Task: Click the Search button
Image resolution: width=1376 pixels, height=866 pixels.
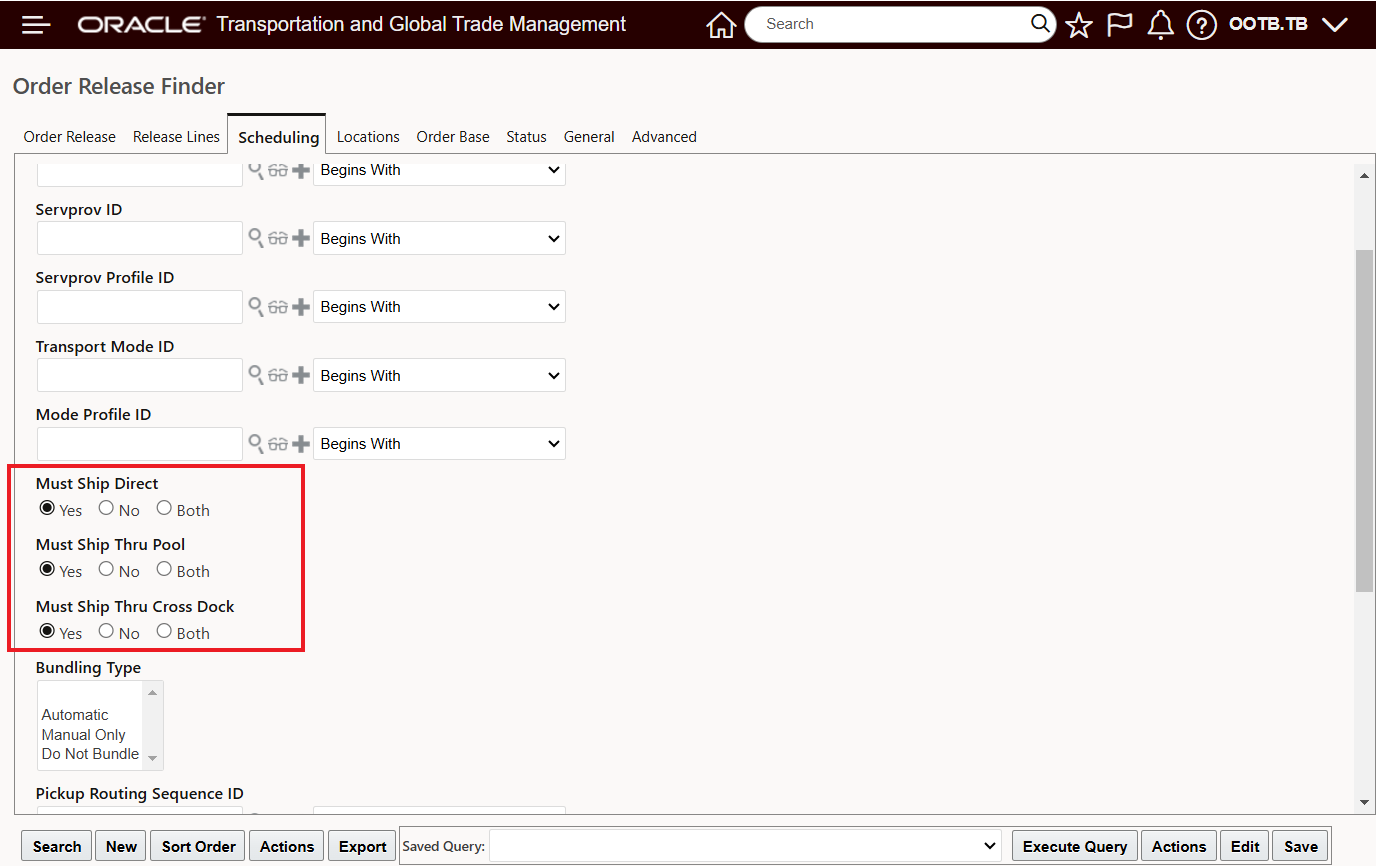Action: [x=57, y=846]
